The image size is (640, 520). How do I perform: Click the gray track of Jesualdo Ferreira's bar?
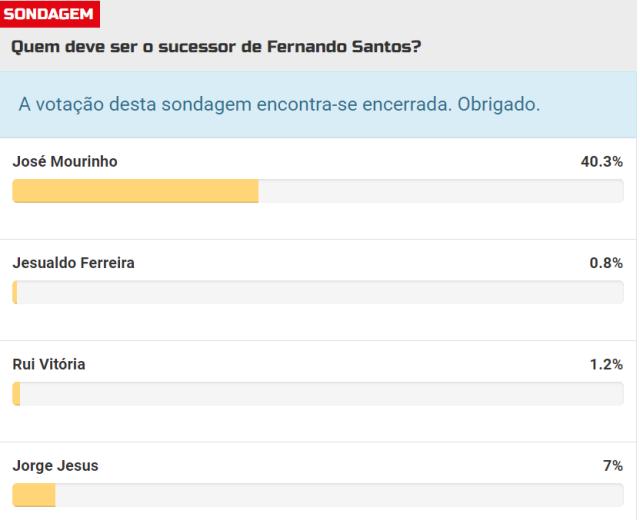[x=320, y=293]
